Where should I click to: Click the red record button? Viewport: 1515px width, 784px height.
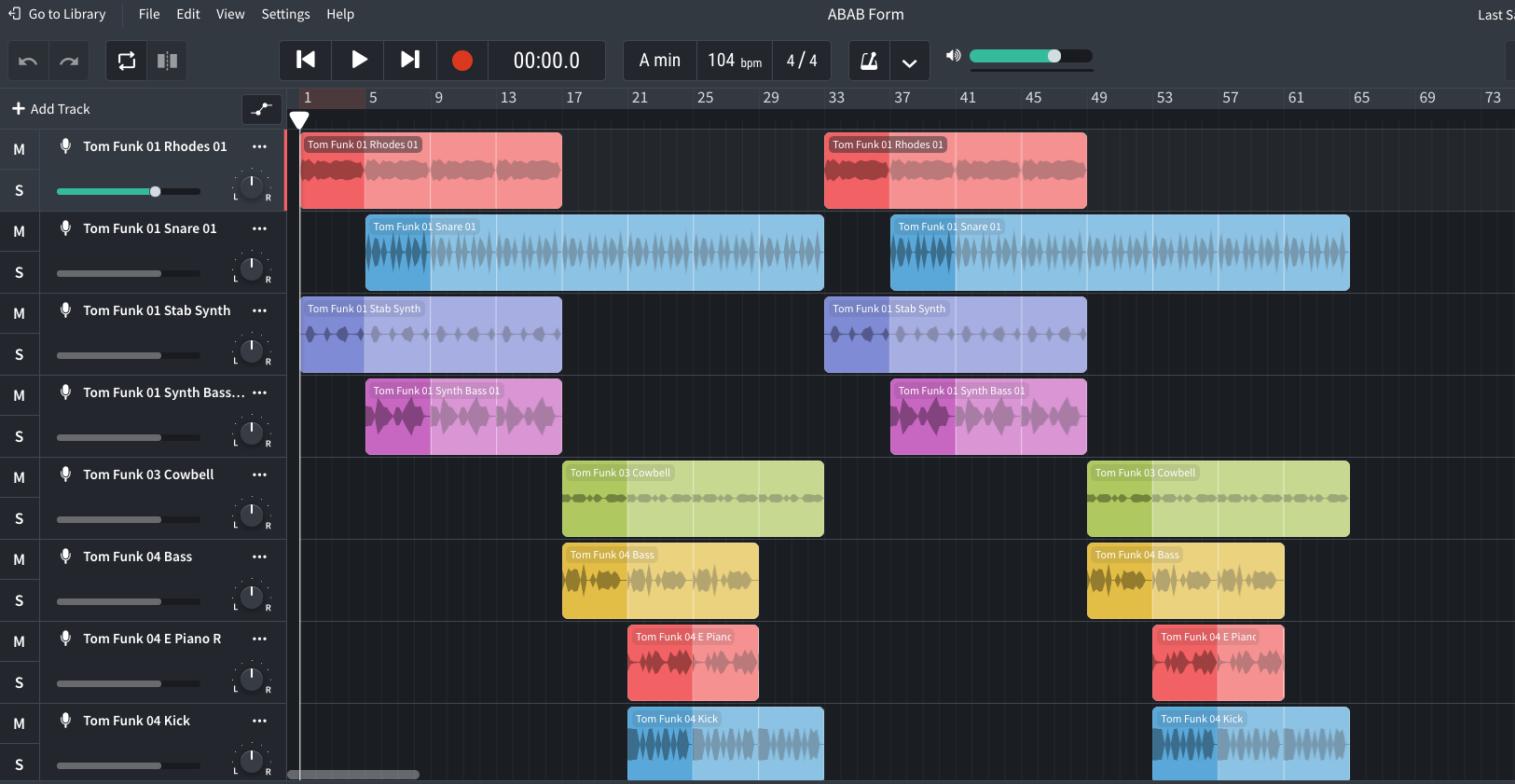[x=462, y=61]
